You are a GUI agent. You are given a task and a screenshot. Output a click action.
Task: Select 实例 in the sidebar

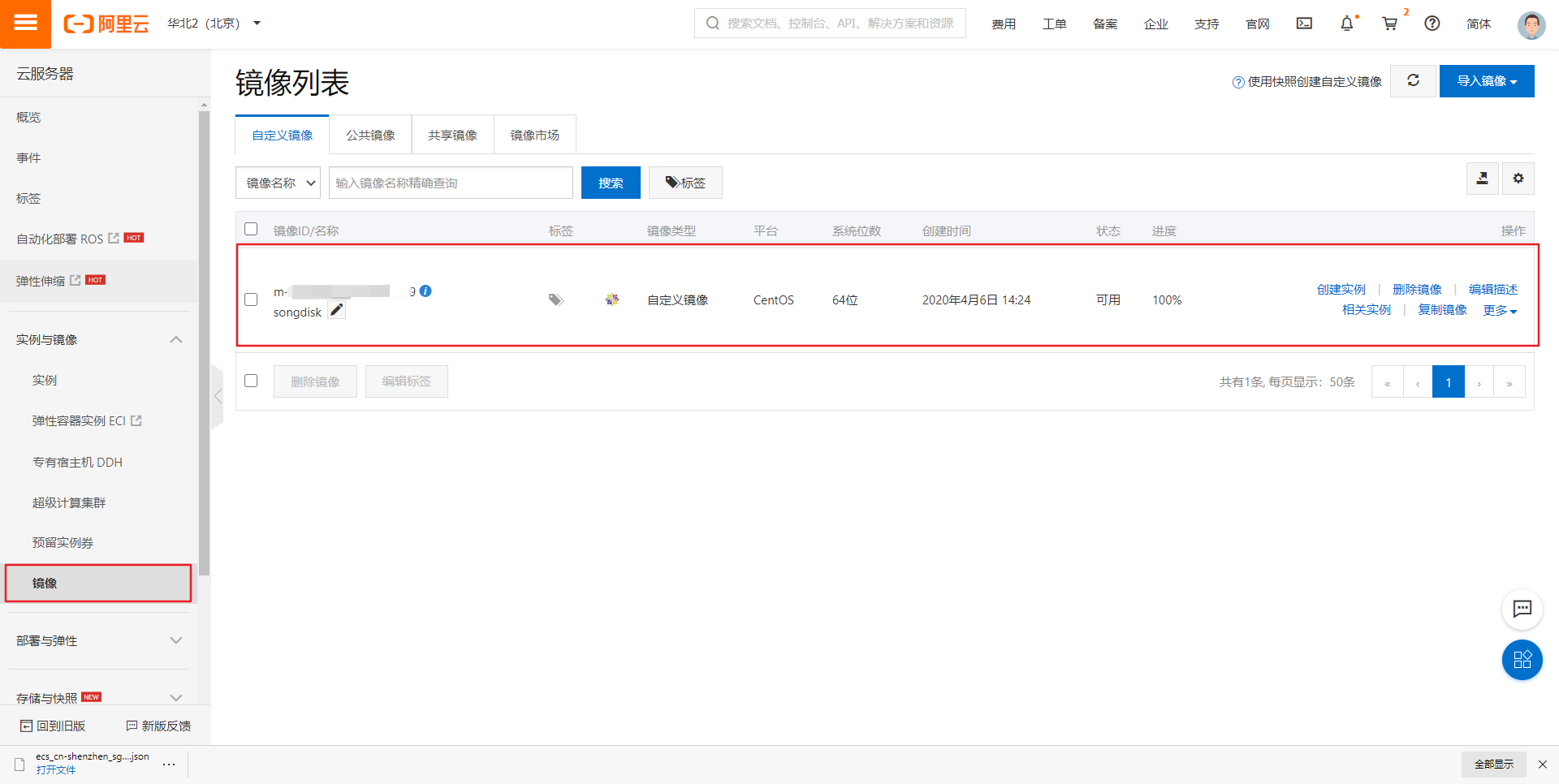(x=45, y=380)
